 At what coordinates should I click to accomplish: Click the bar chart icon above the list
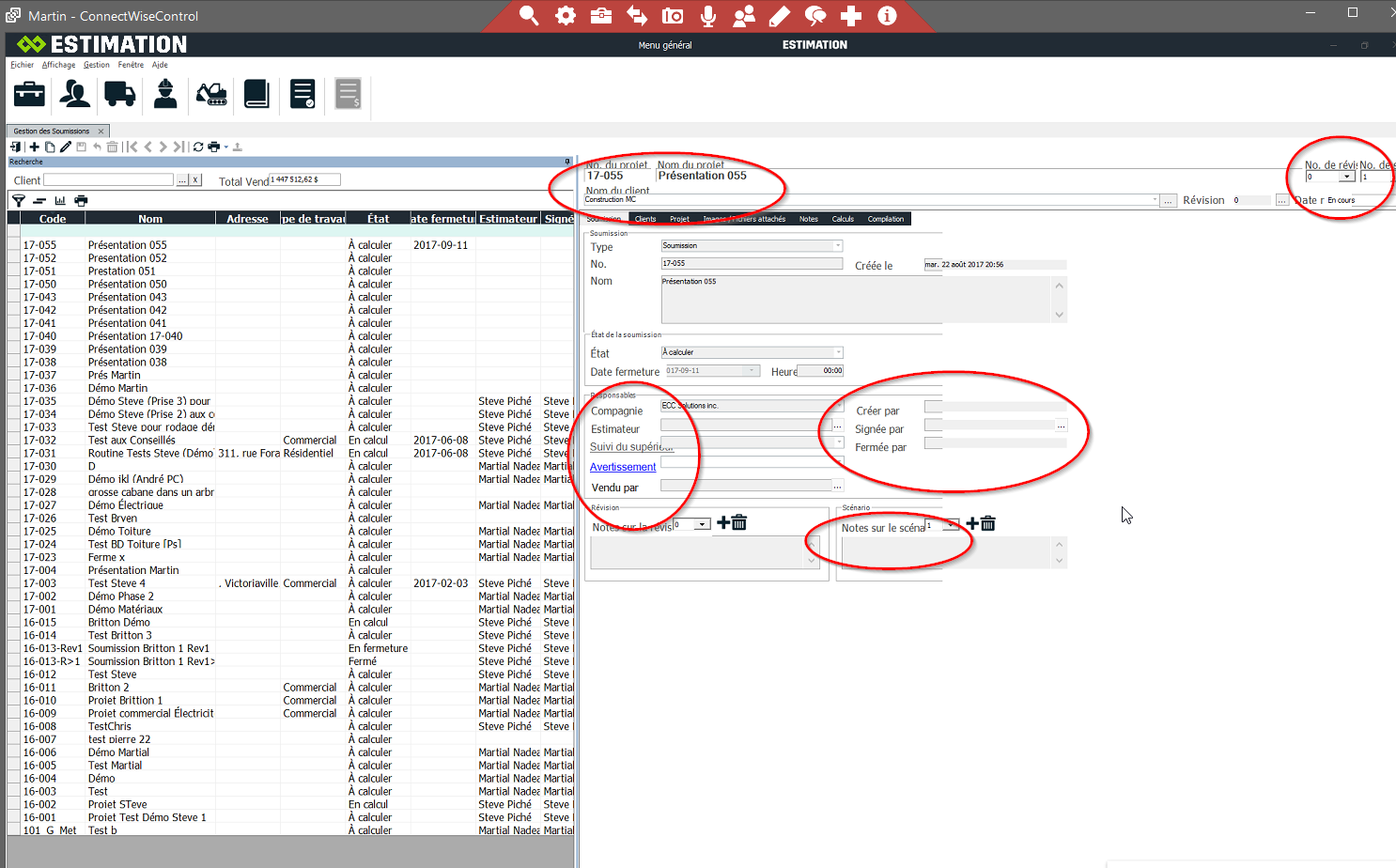click(60, 200)
